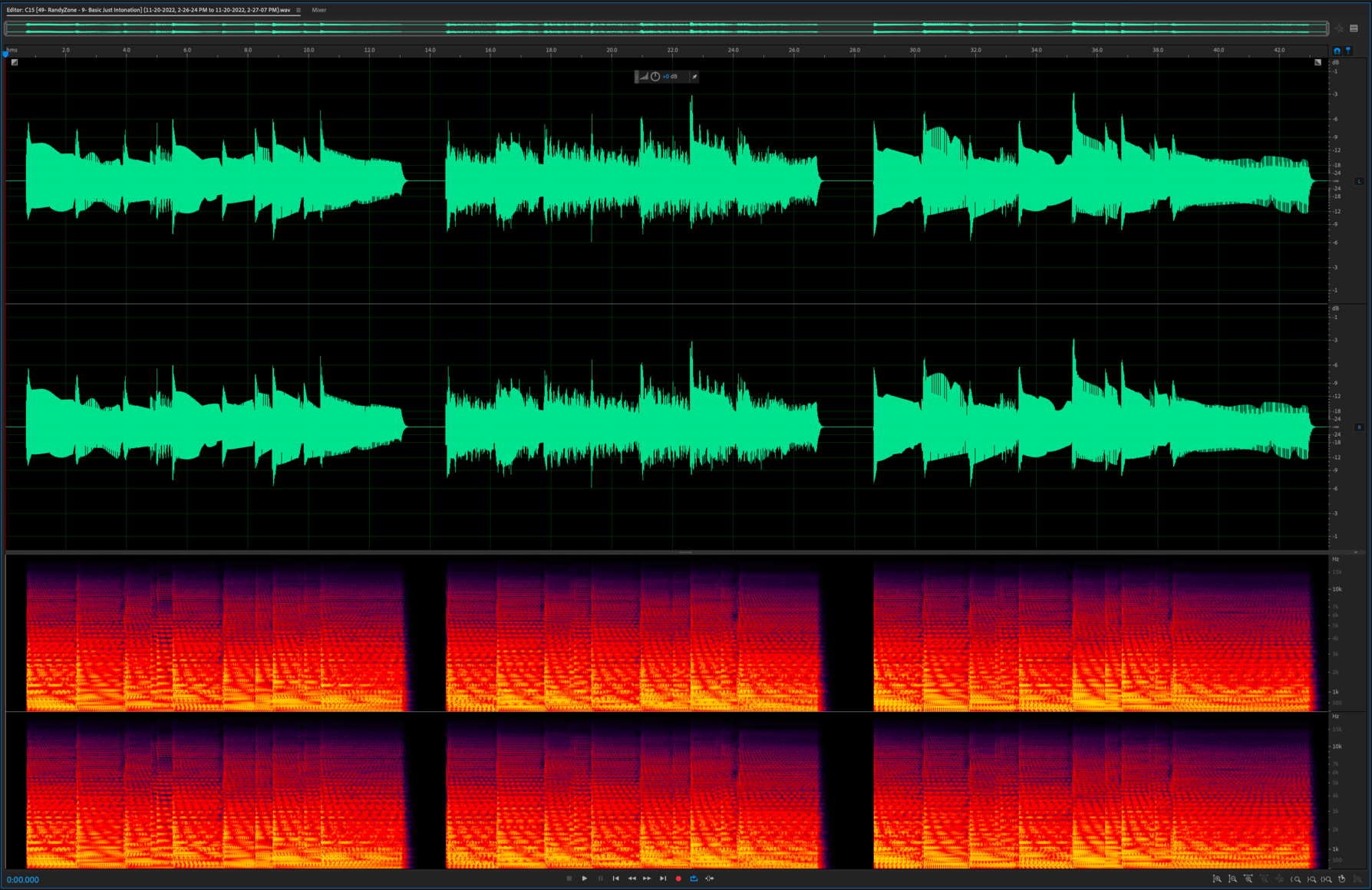
Task: Toggle snapping with the magnet icon
Action: pos(1337,51)
